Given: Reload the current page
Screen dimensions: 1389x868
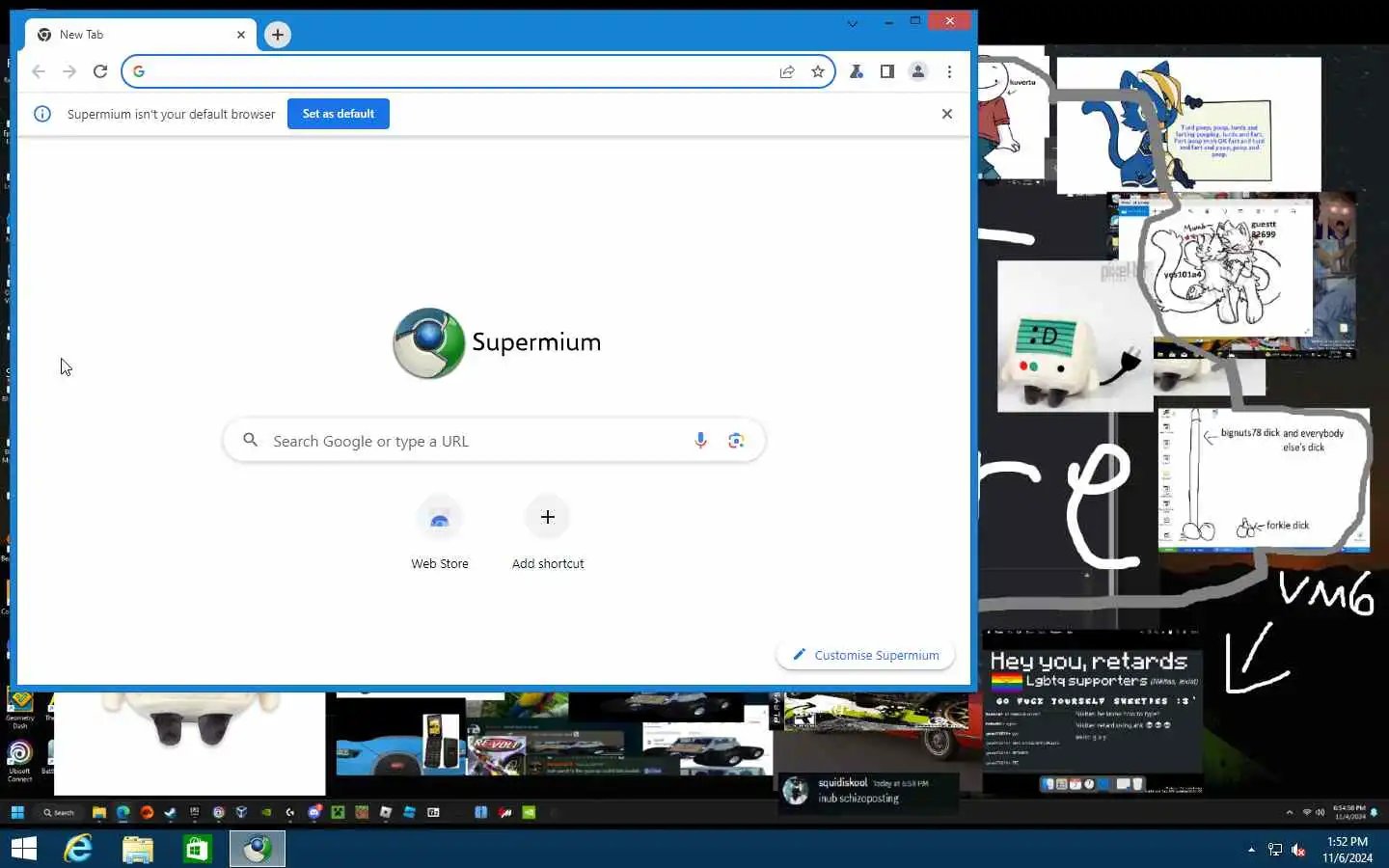Looking at the screenshot, I should 100,71.
